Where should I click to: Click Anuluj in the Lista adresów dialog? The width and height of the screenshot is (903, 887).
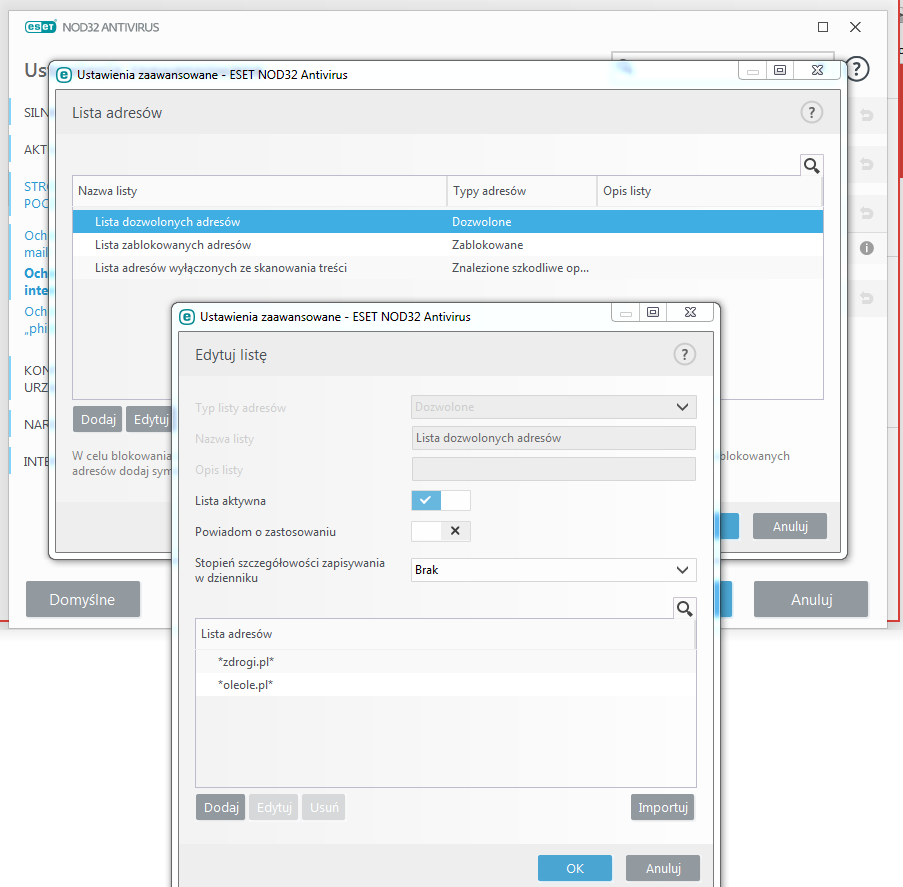[790, 526]
